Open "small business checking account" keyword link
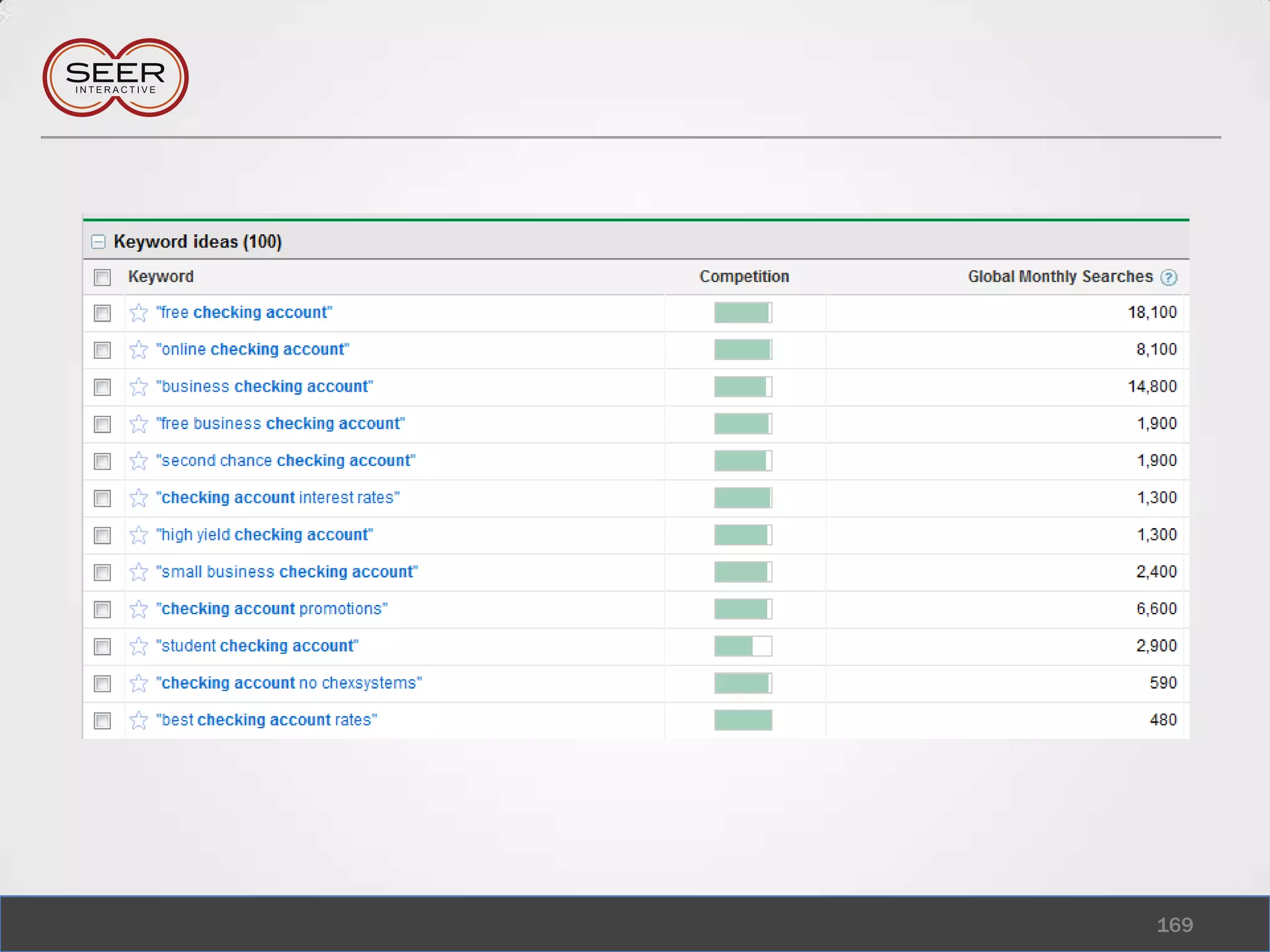The image size is (1270, 952). point(287,572)
